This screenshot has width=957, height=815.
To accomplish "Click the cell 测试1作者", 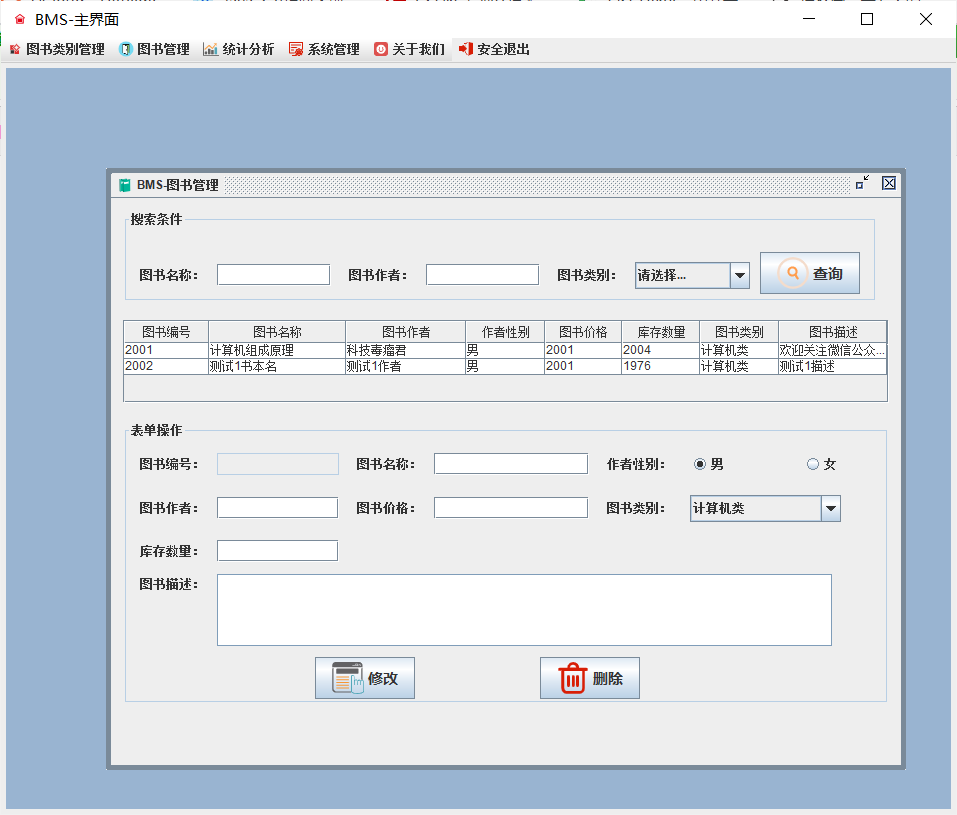I will click(x=405, y=366).
